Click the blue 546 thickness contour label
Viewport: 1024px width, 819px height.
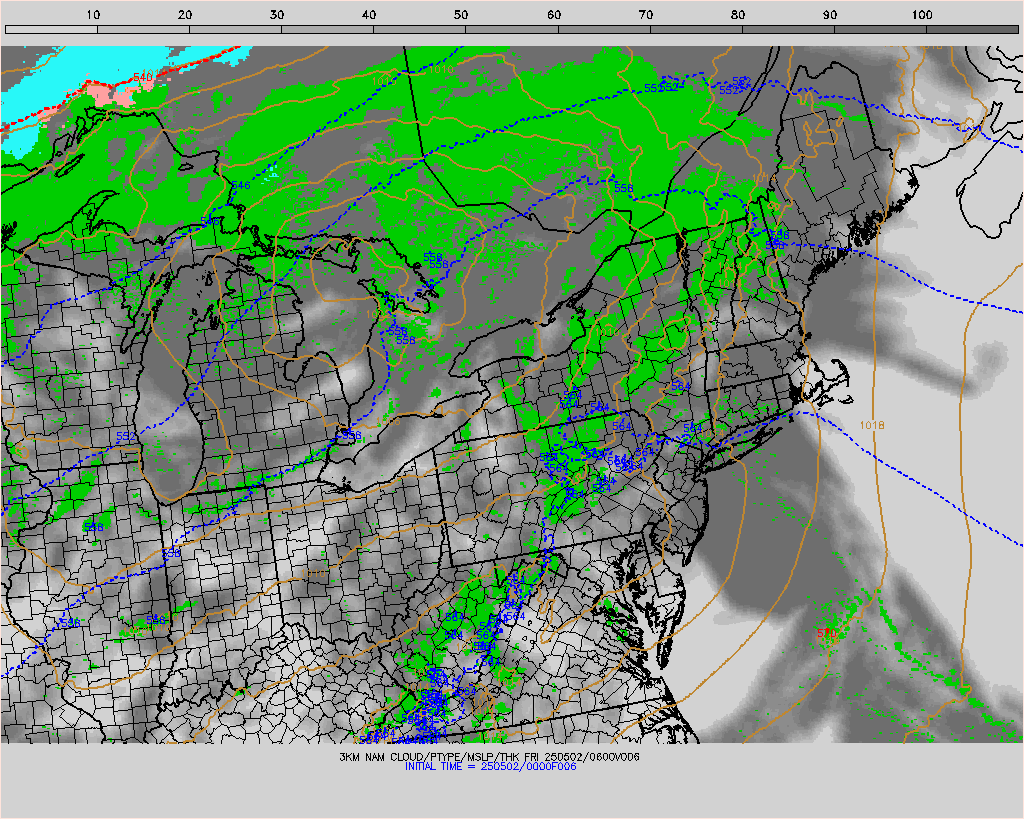point(241,185)
